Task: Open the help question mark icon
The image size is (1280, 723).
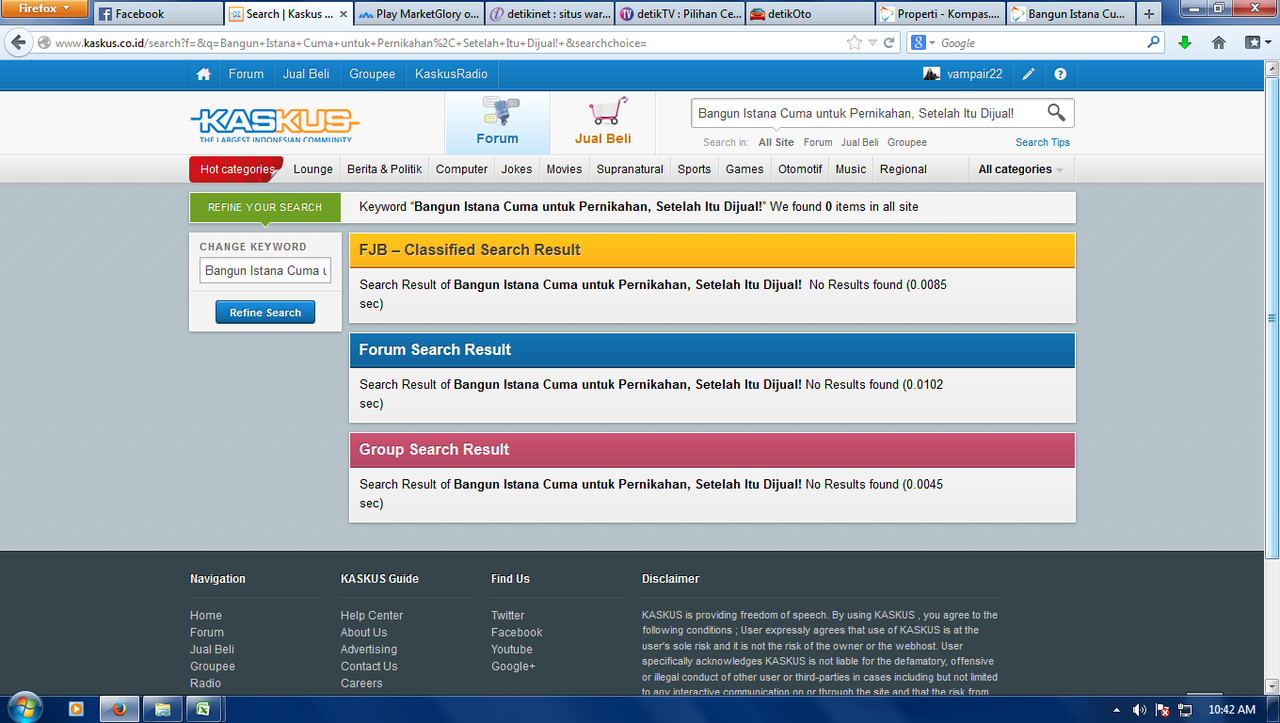Action: (1060, 74)
